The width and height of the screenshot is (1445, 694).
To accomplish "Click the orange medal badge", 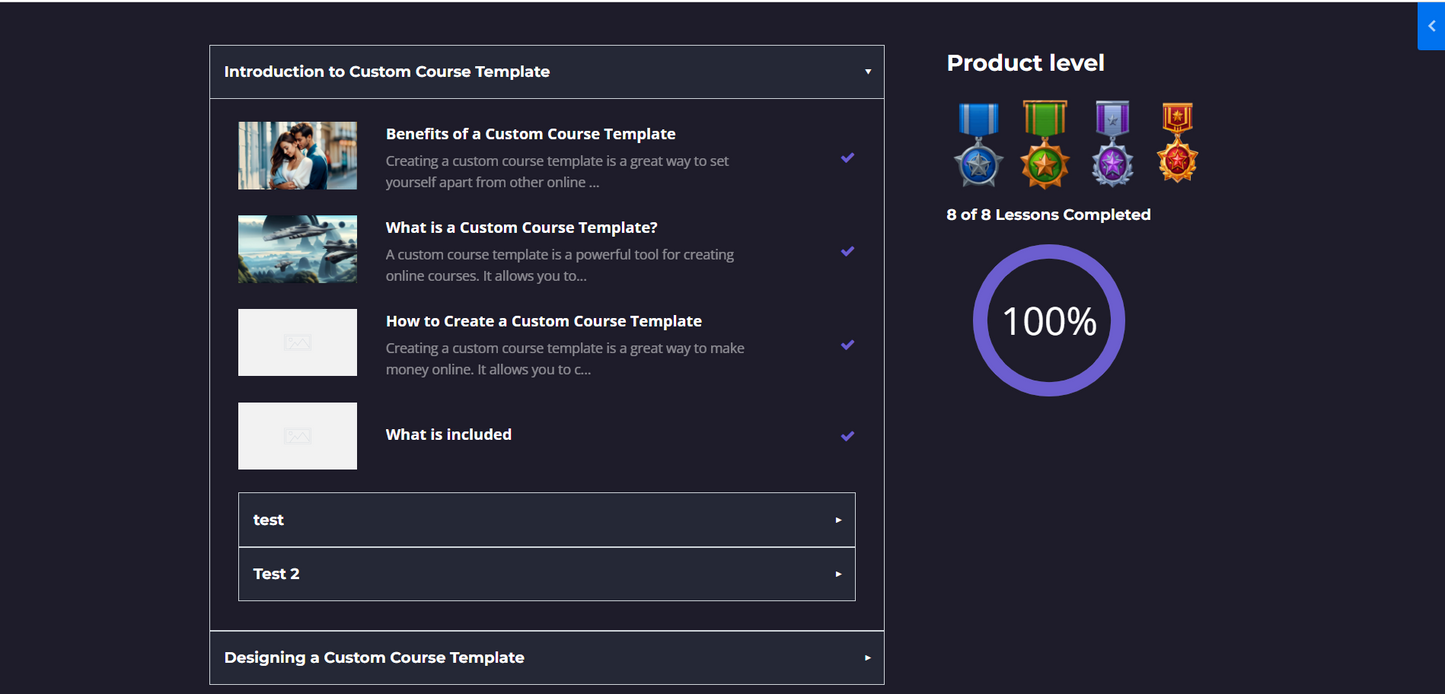I will tap(1177, 143).
